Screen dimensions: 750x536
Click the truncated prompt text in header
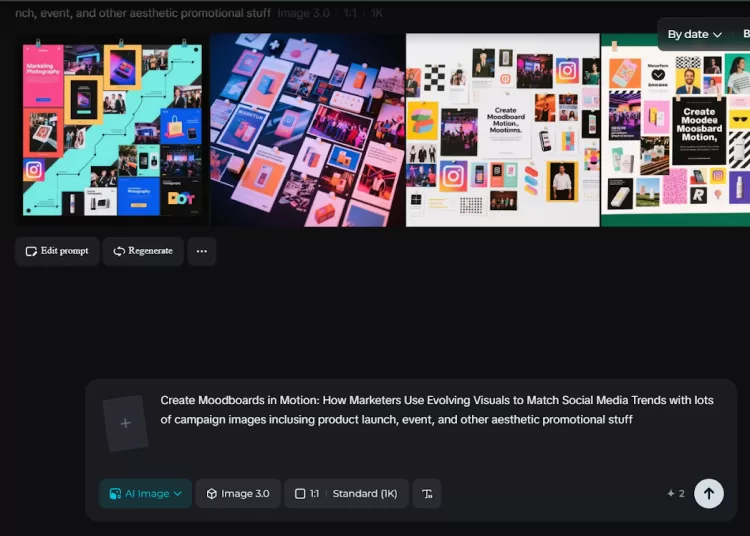[x=142, y=13]
